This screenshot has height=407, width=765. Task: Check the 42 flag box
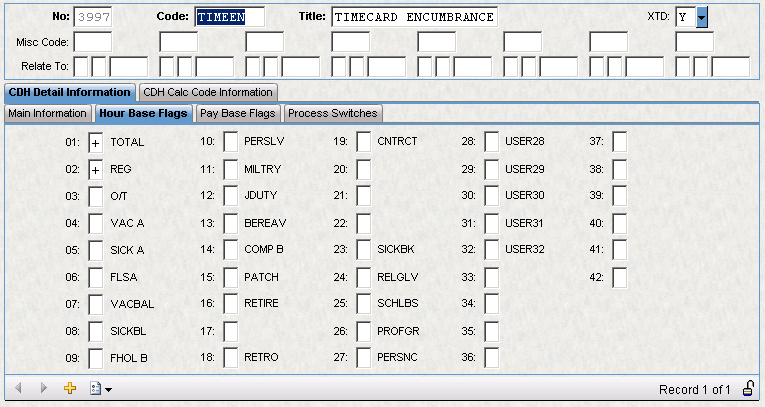(619, 277)
